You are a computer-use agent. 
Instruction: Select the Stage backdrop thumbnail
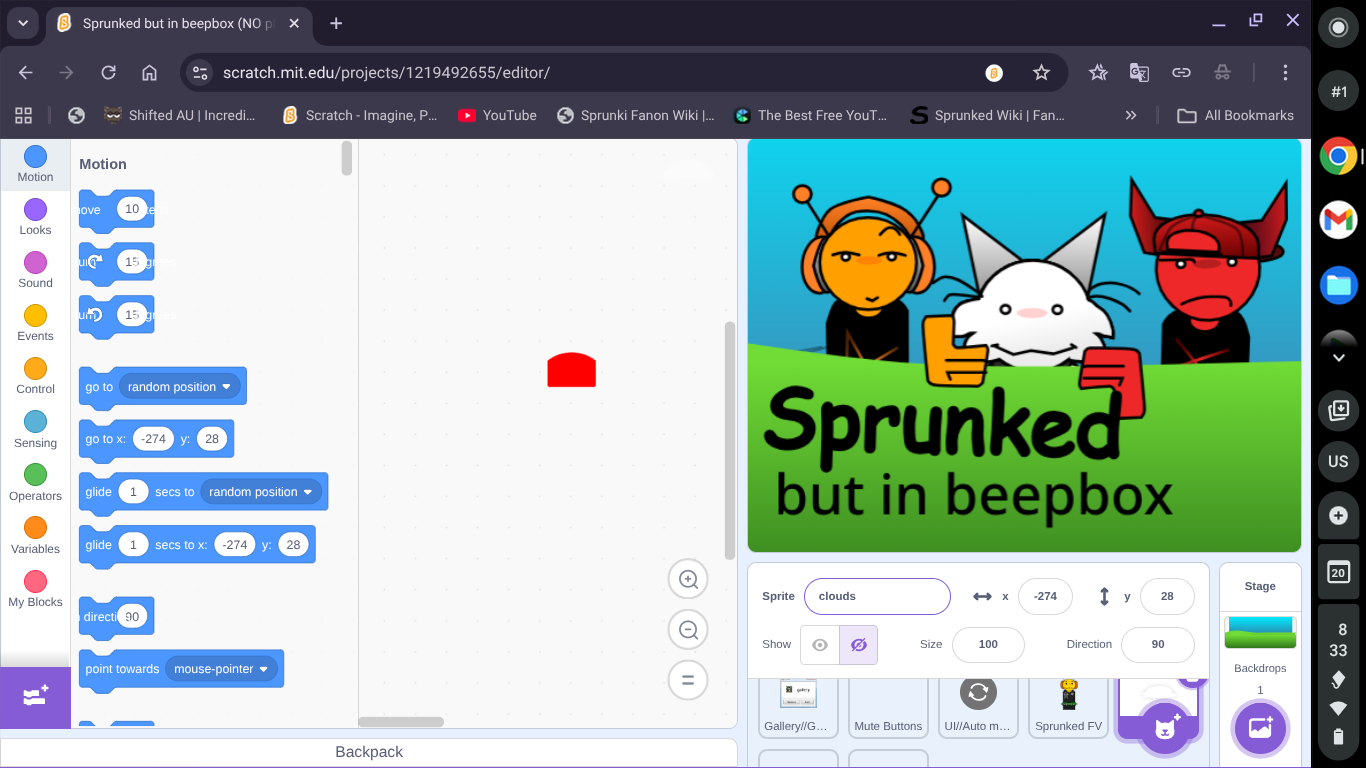coord(1260,633)
